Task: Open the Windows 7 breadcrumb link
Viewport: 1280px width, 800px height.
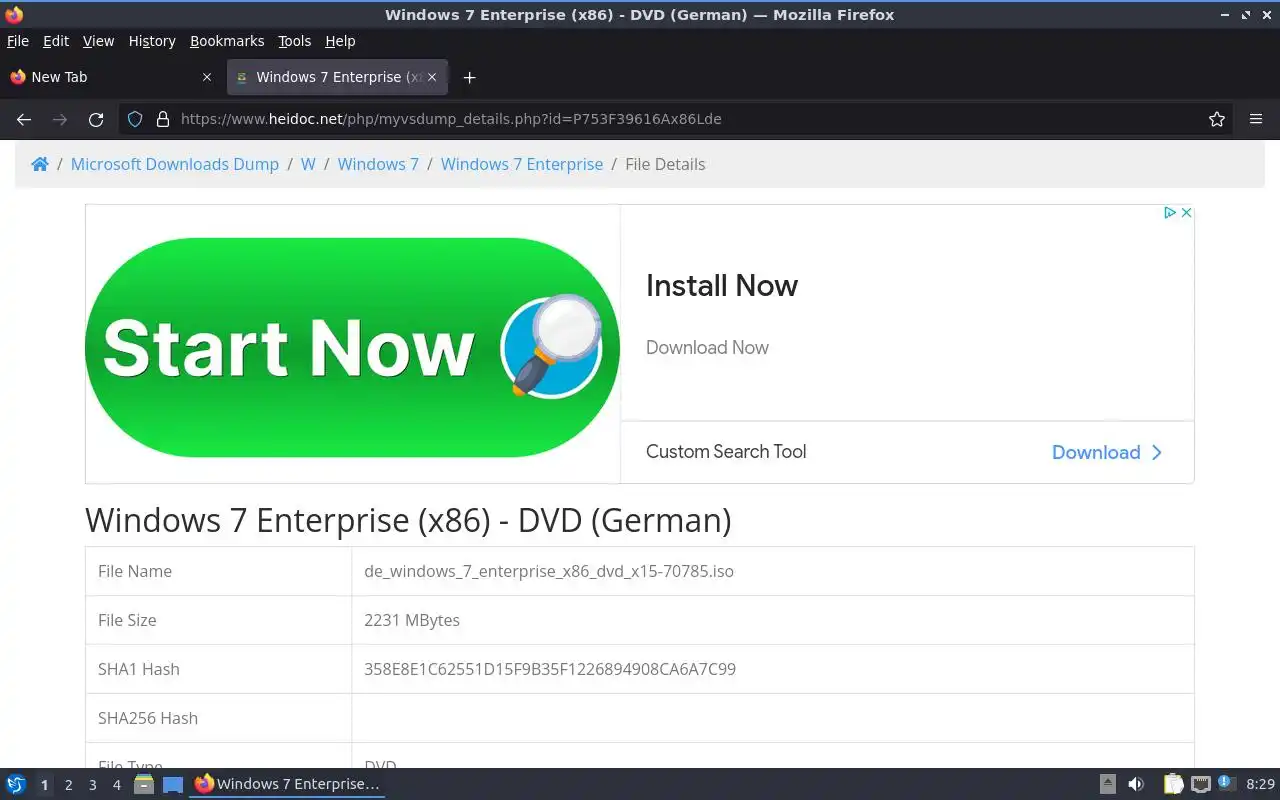Action: 378,164
